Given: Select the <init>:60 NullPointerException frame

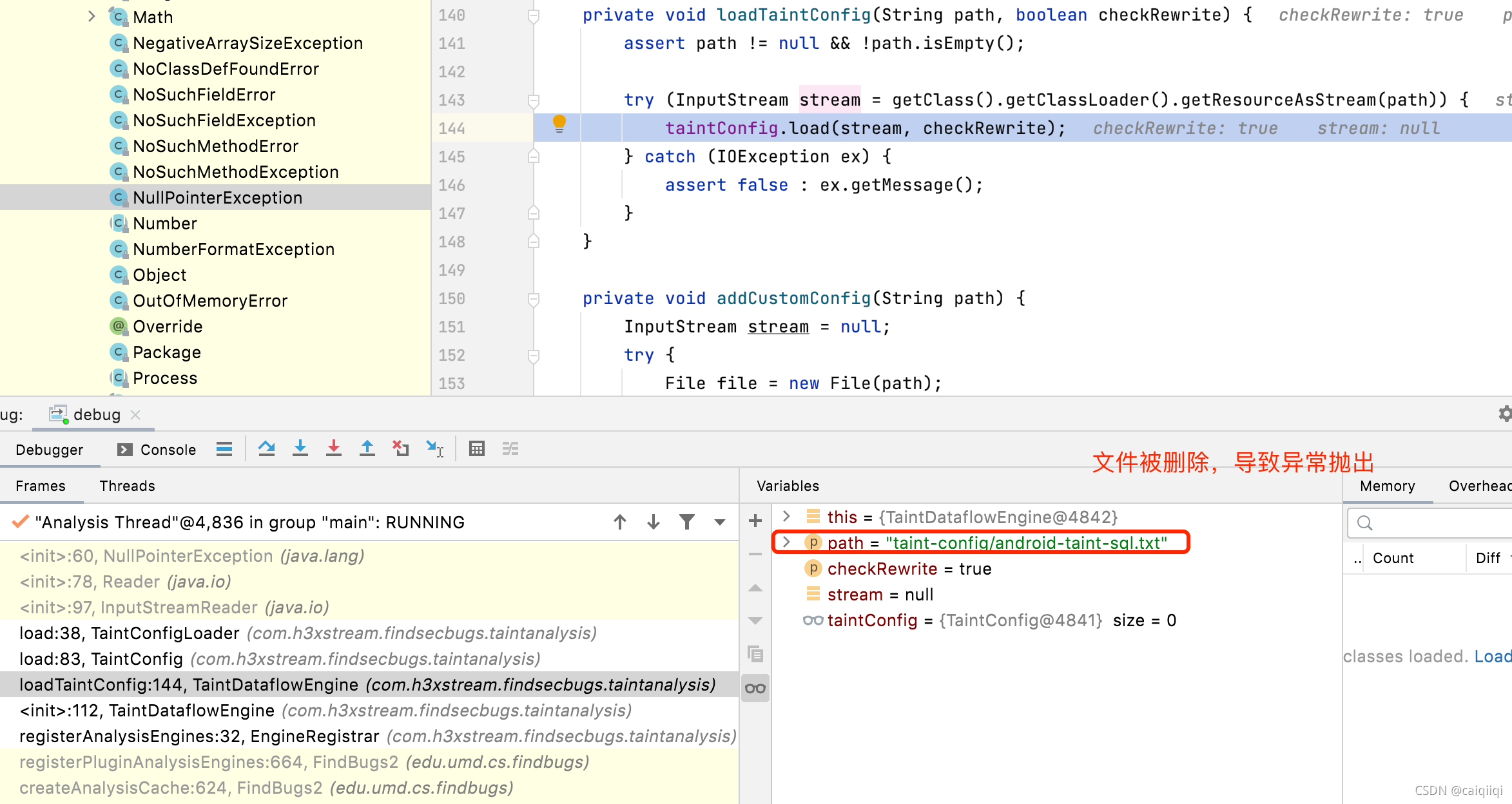Looking at the screenshot, I should click(369, 555).
